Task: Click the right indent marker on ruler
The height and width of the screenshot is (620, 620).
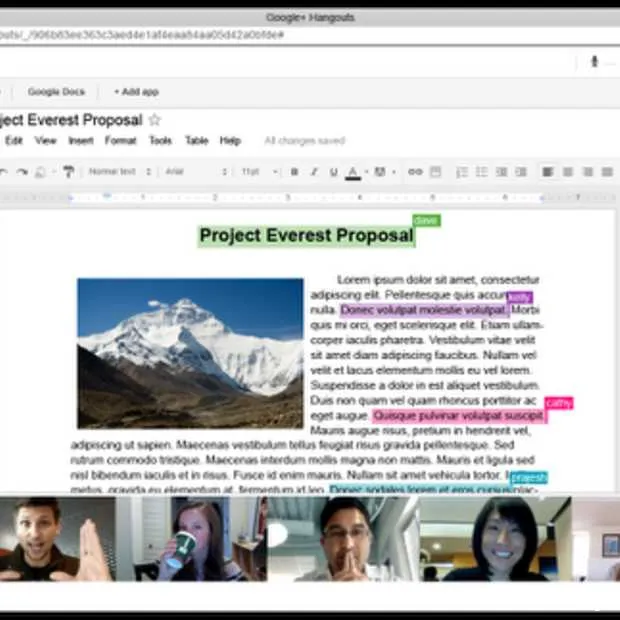Action: [x=542, y=197]
